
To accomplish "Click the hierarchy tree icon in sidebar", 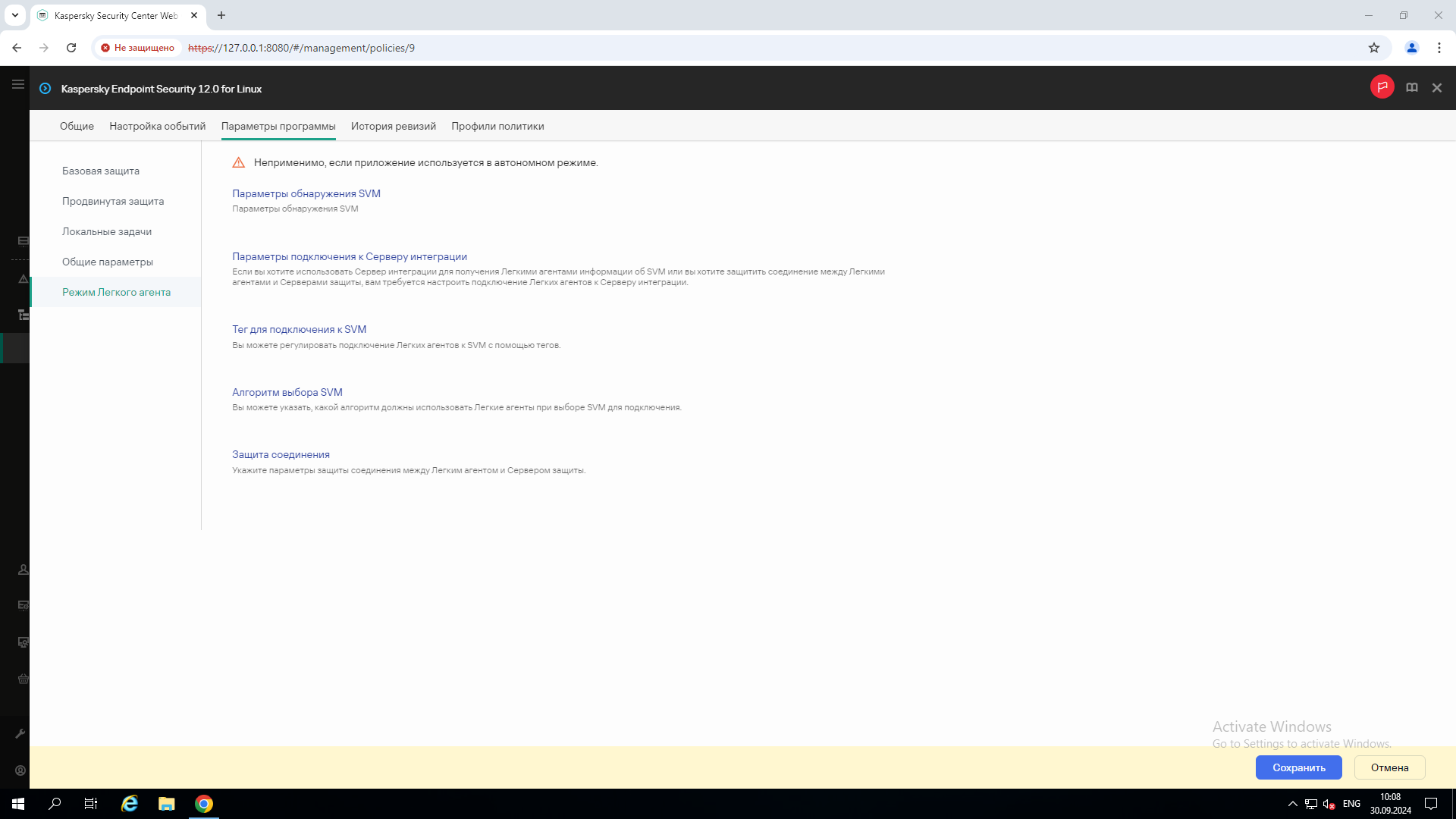I will (x=24, y=315).
